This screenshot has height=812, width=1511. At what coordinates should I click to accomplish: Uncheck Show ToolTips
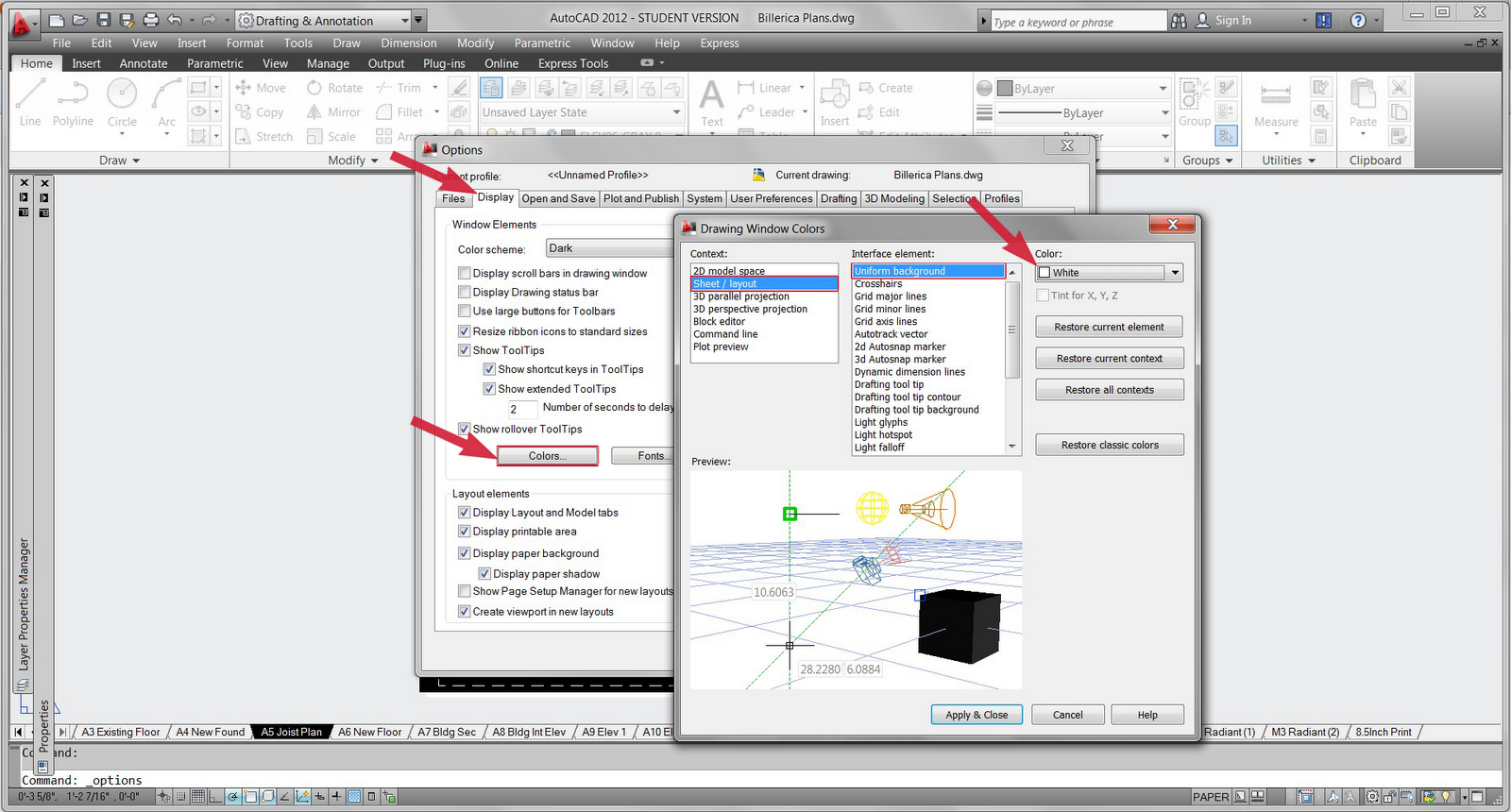[465, 350]
